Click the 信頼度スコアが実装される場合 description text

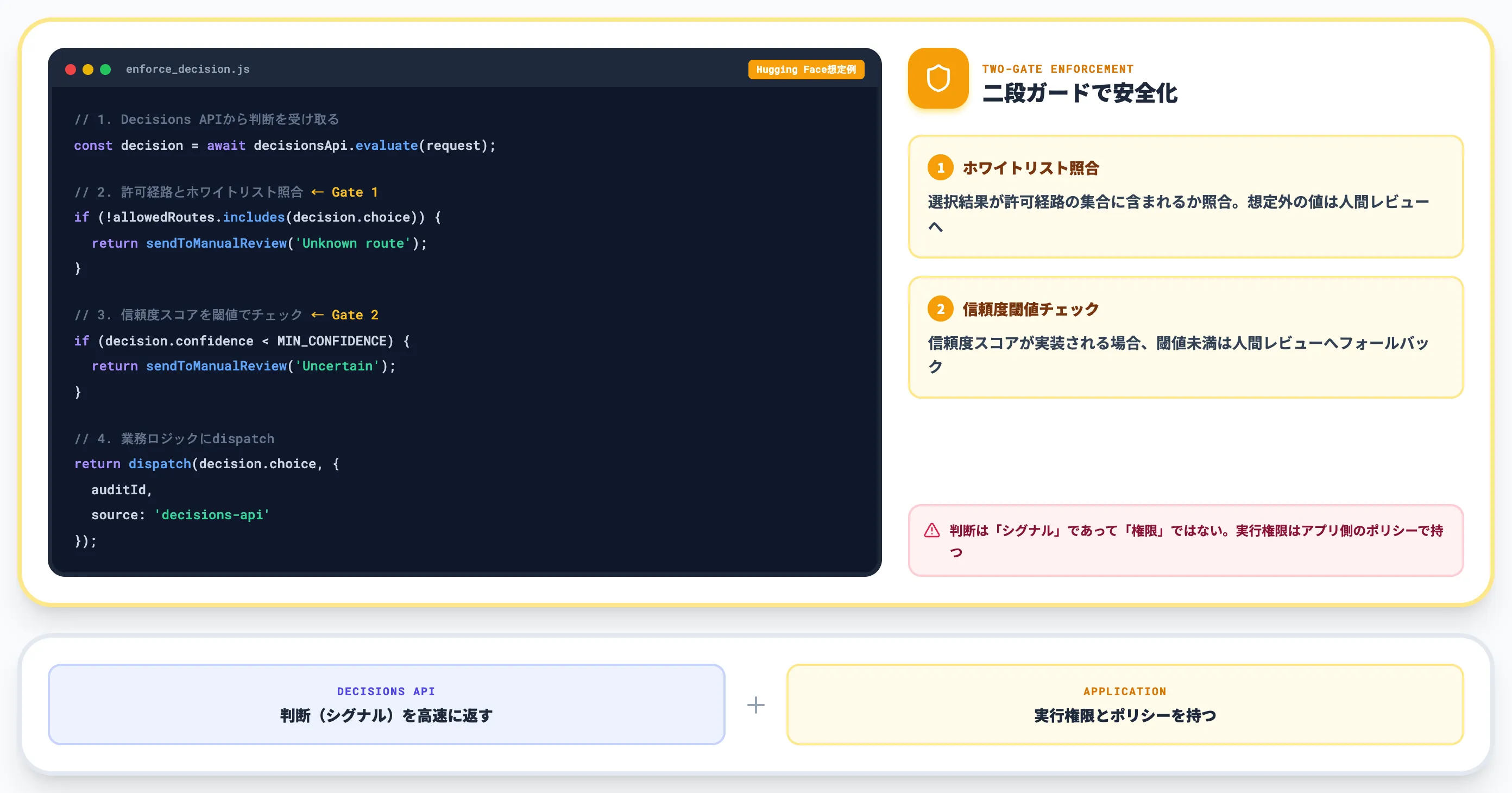coord(1178,355)
